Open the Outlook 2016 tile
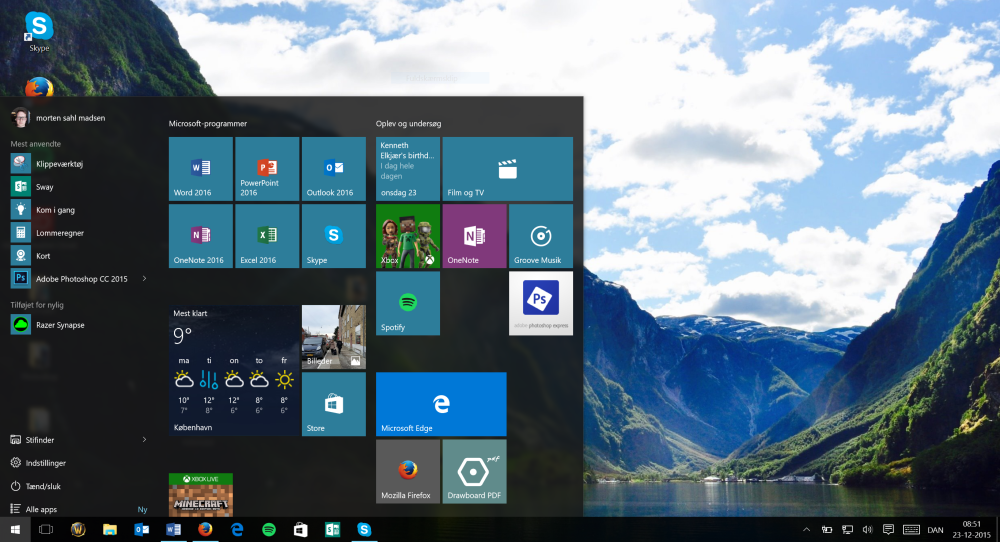The image size is (1000, 542). click(333, 169)
